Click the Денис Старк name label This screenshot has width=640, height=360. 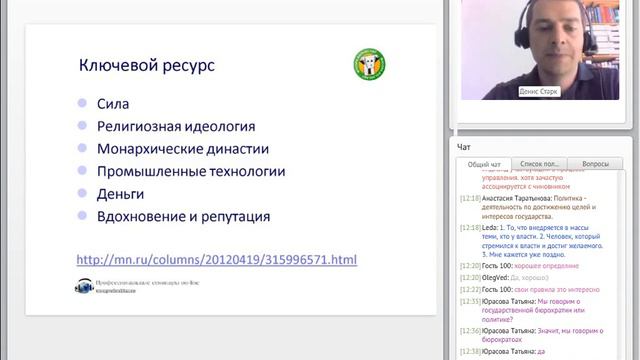click(538, 91)
